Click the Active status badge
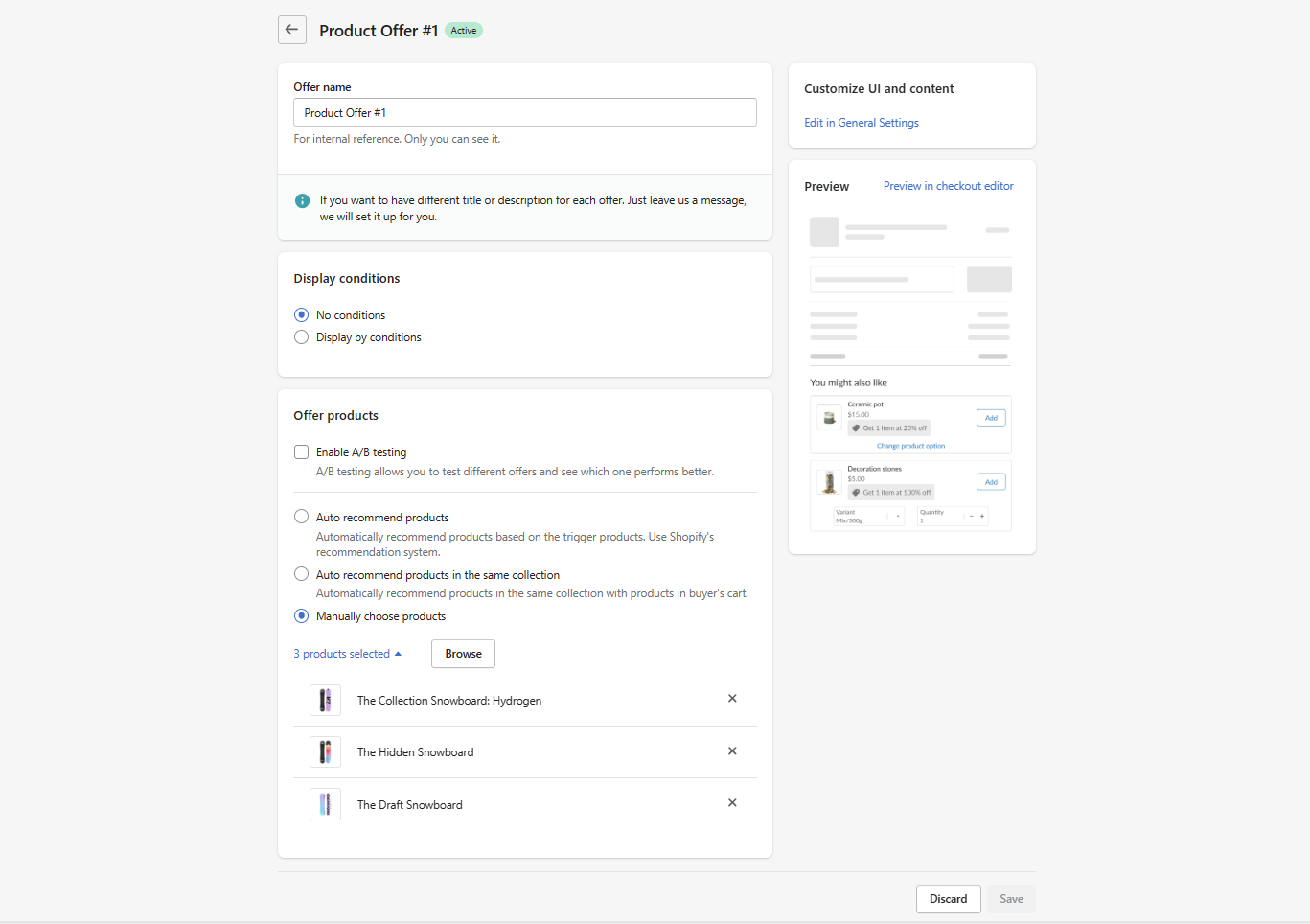Image resolution: width=1310 pixels, height=924 pixels. [x=464, y=31]
